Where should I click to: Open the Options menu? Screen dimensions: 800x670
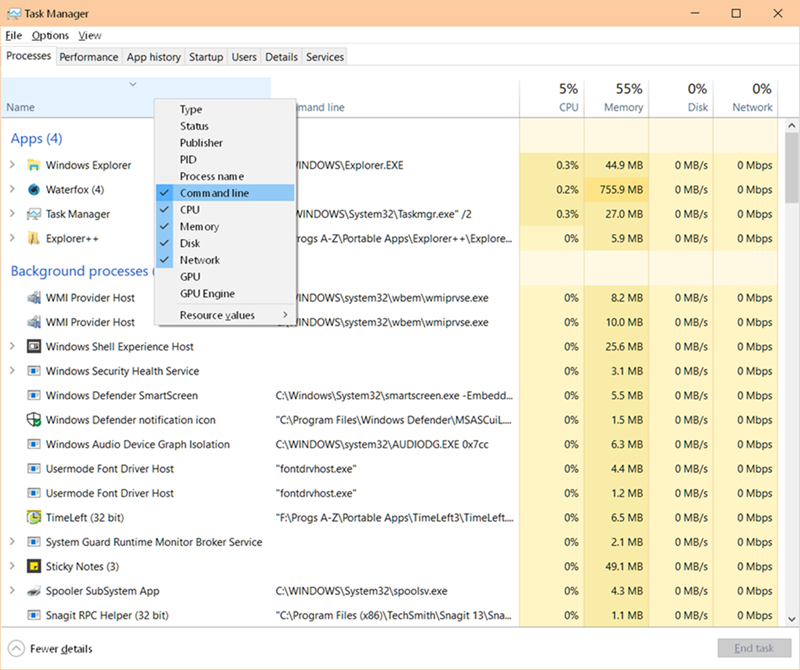(x=50, y=36)
